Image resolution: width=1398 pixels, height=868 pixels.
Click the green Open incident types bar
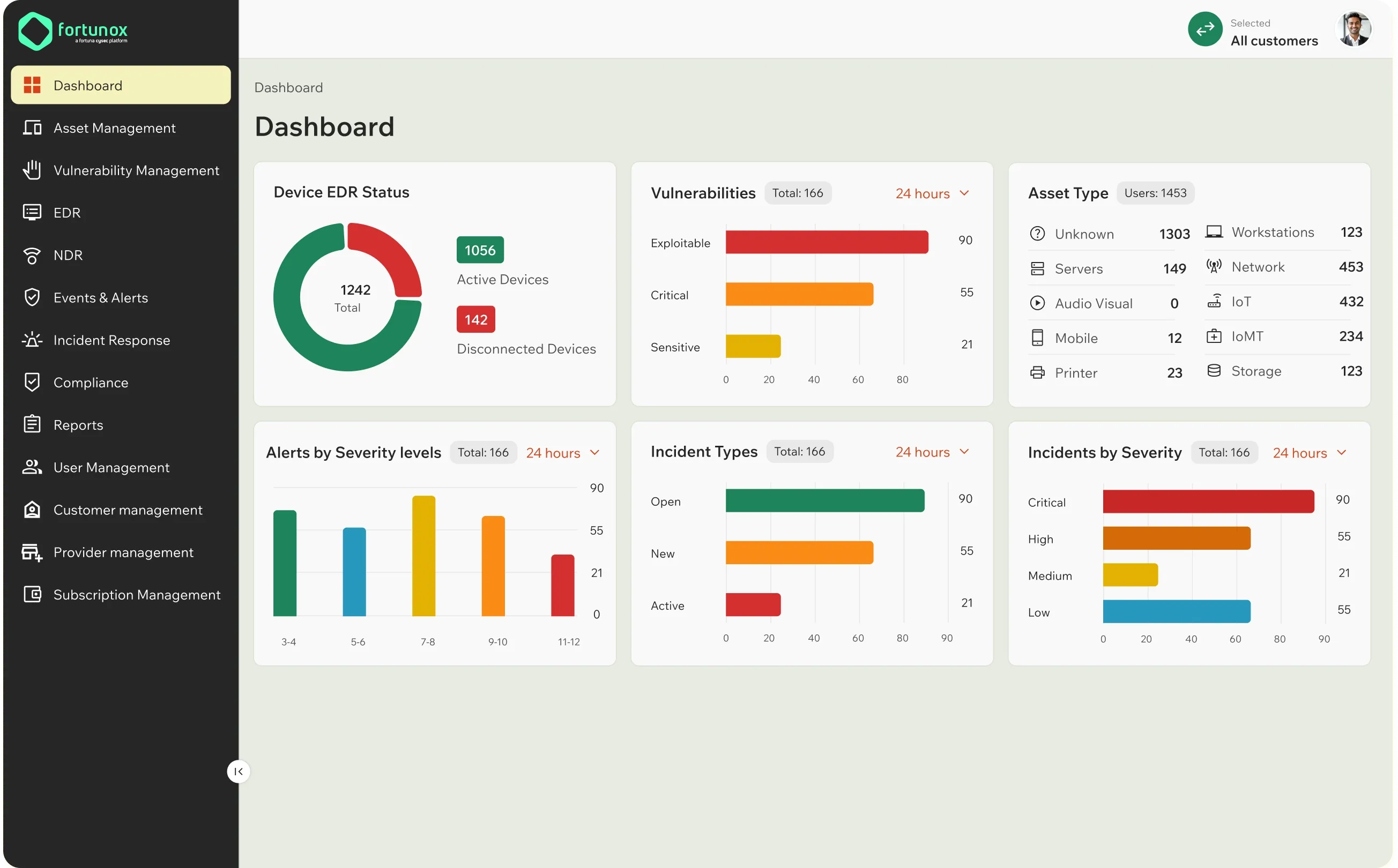pyautogui.click(x=827, y=501)
